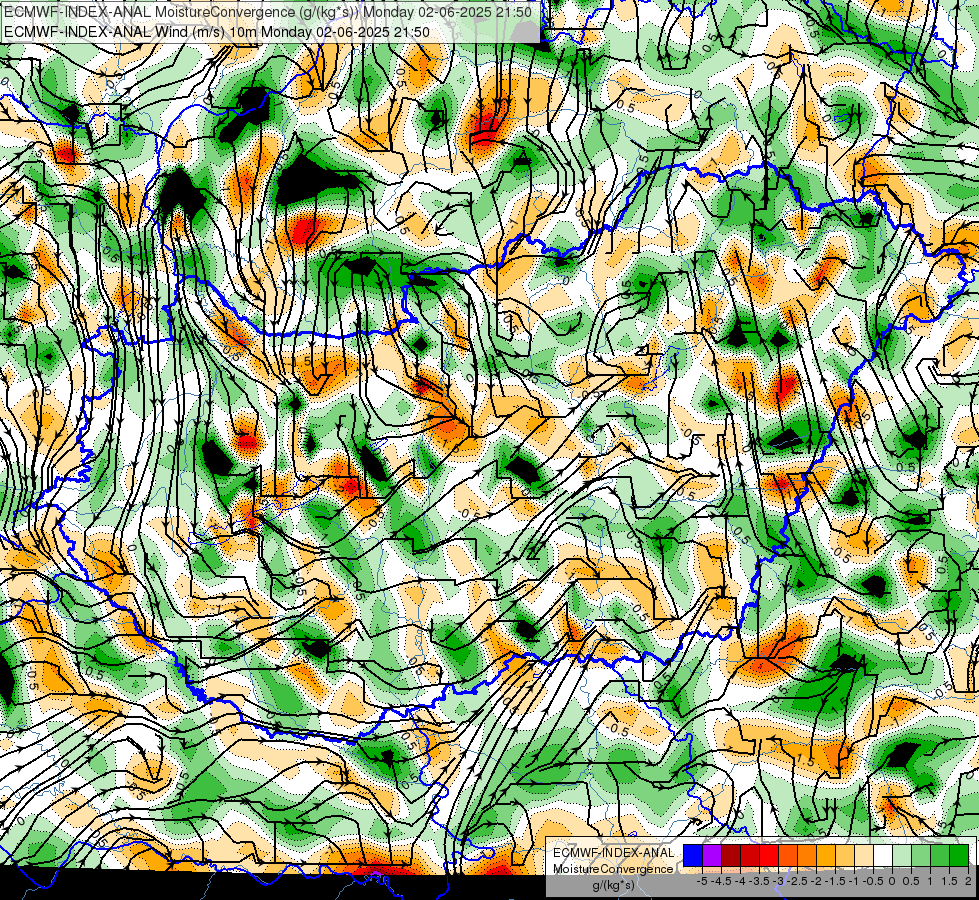Select the legend tick label '-2.5'
The image size is (979, 900).
tap(797, 881)
